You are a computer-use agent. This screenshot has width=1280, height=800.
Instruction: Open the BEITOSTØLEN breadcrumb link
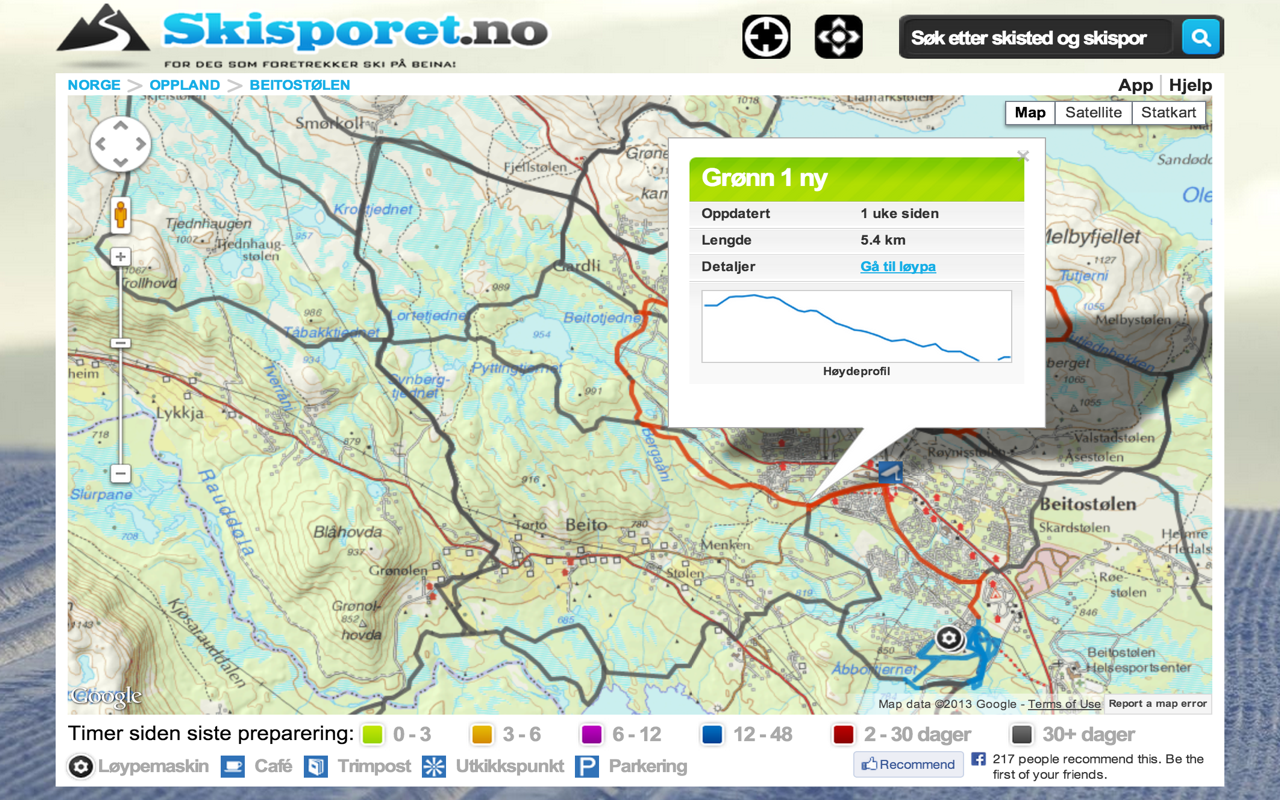click(x=300, y=85)
